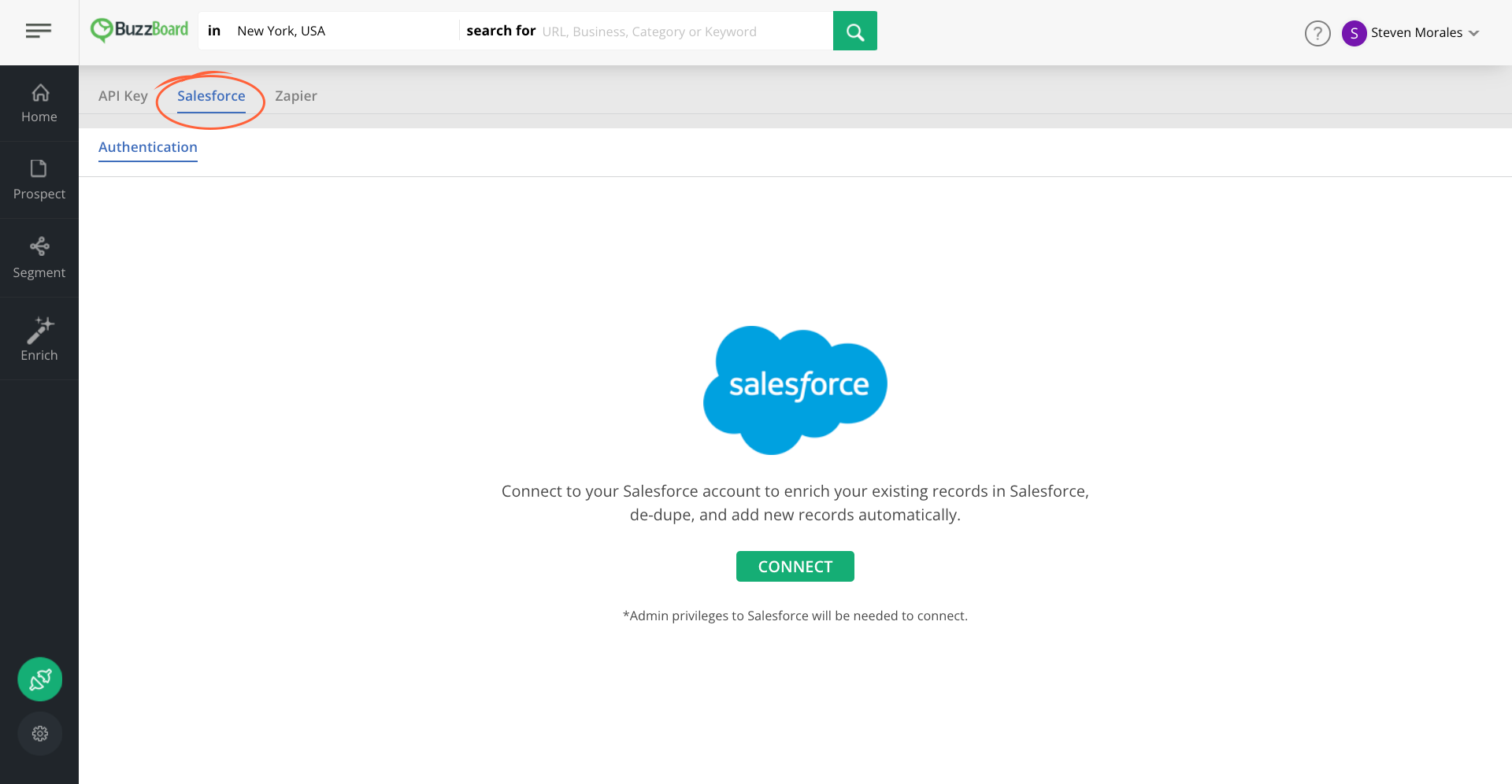Switch to the Zapier tab
This screenshot has width=1512, height=784.
point(296,96)
